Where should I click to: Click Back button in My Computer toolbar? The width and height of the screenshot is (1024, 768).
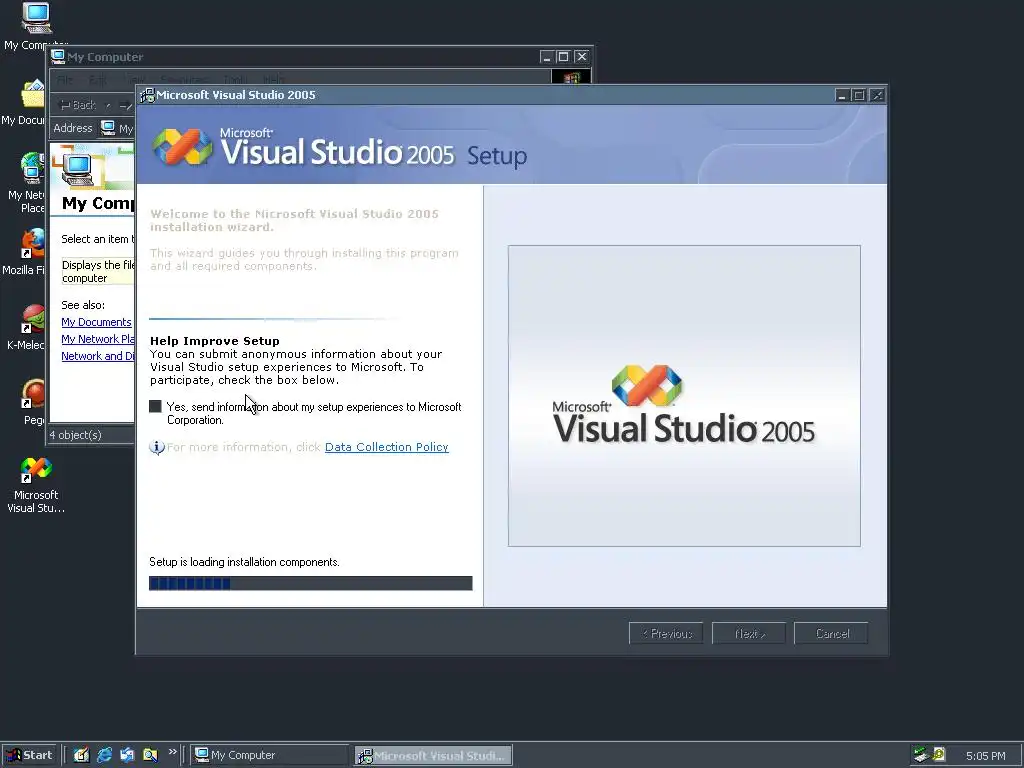point(78,105)
